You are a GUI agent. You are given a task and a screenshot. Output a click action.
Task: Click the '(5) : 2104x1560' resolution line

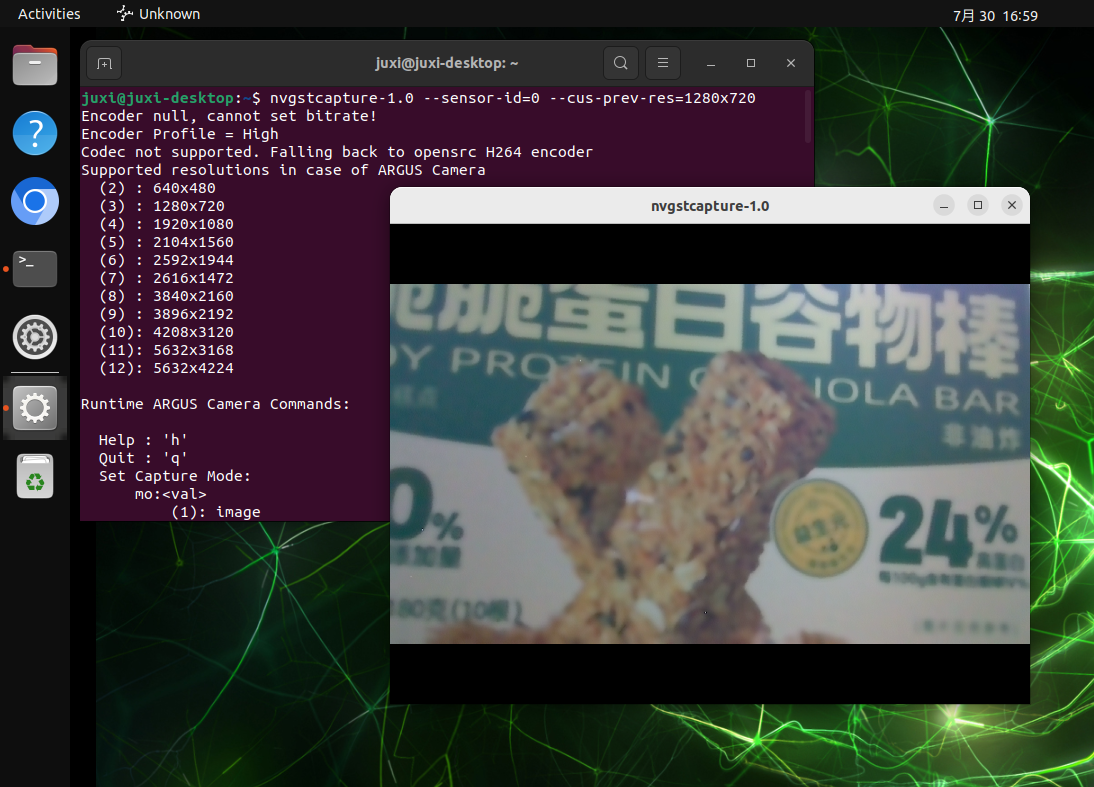[x=166, y=242]
